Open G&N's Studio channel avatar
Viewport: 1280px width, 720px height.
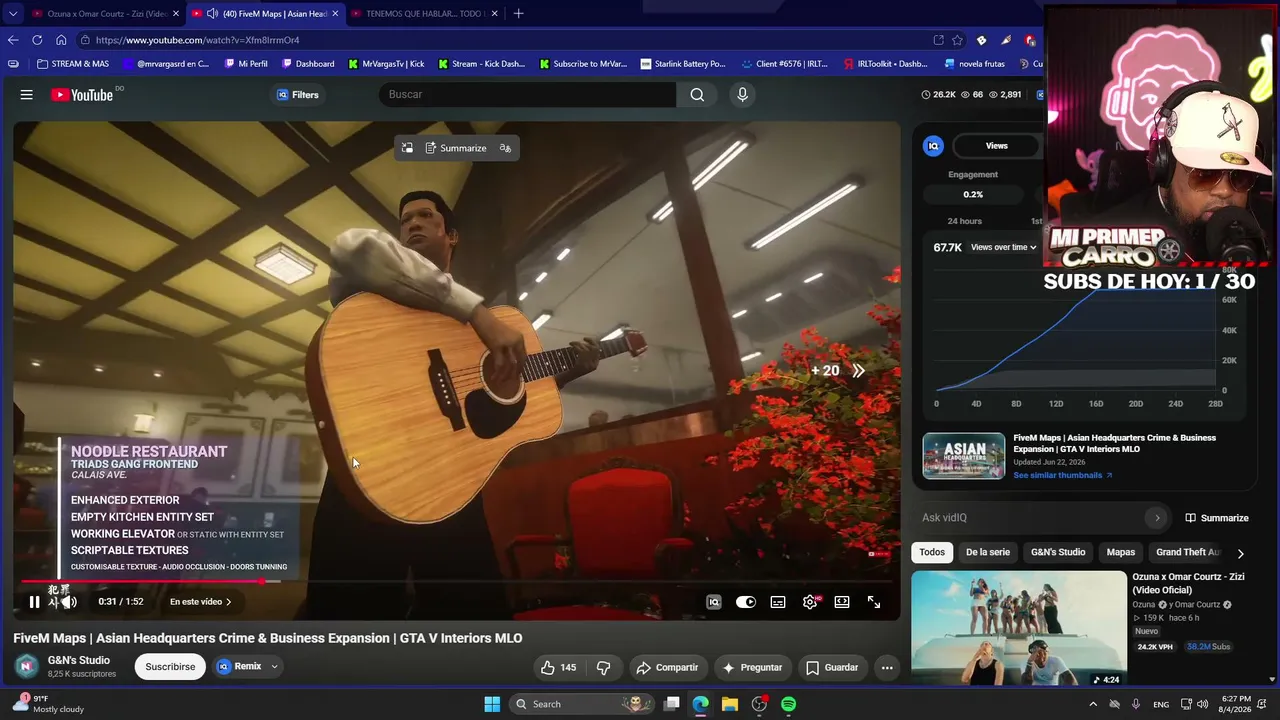point(27,666)
